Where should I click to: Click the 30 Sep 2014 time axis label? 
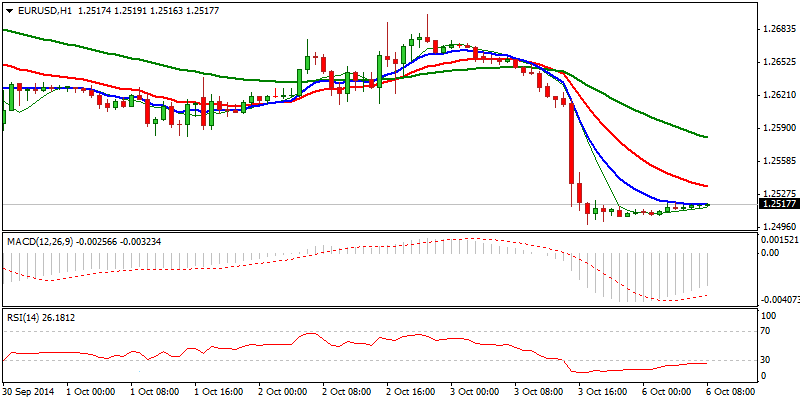[28, 392]
